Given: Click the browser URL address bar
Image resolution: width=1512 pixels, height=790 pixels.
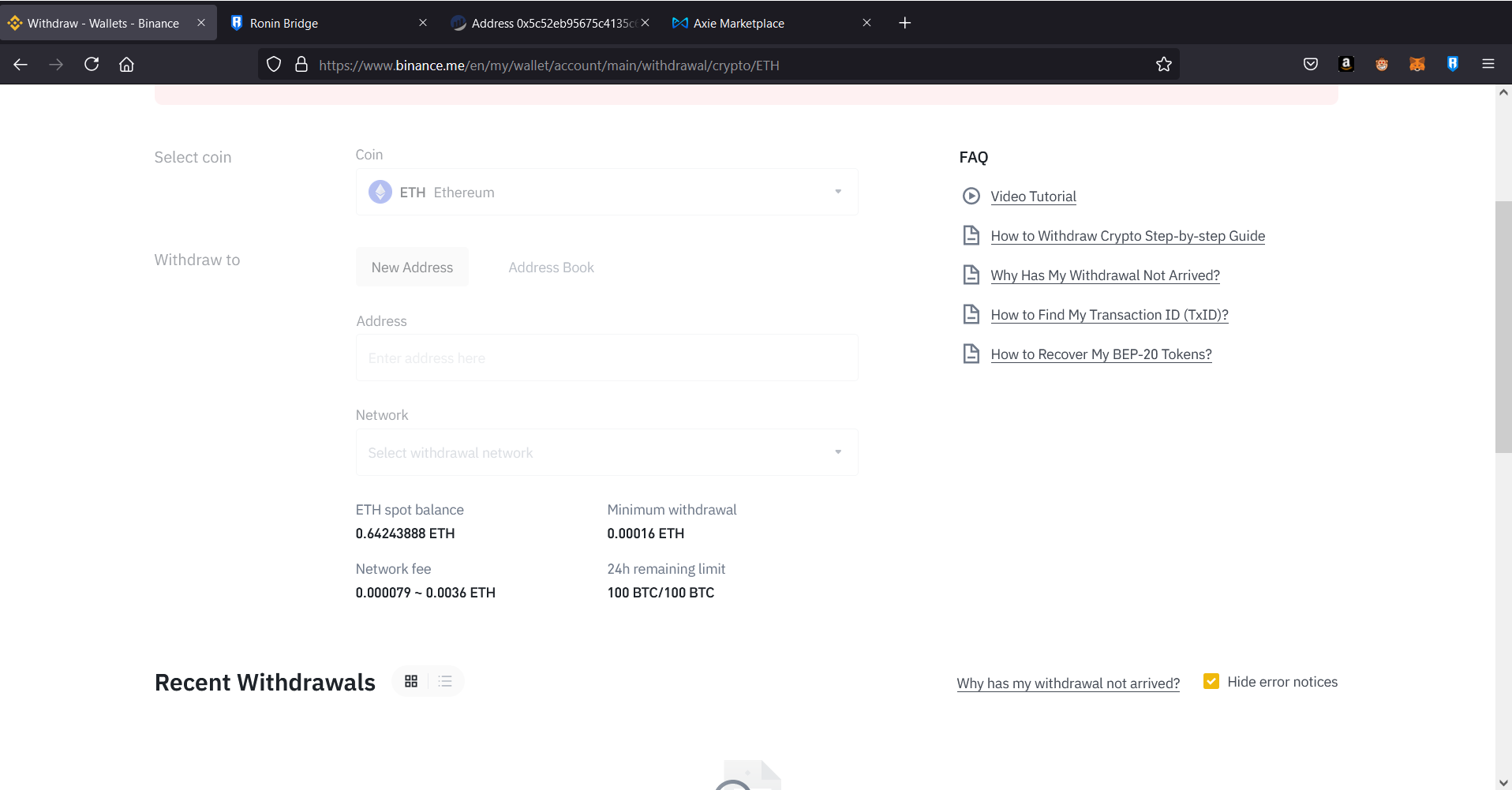Looking at the screenshot, I should click(x=718, y=65).
